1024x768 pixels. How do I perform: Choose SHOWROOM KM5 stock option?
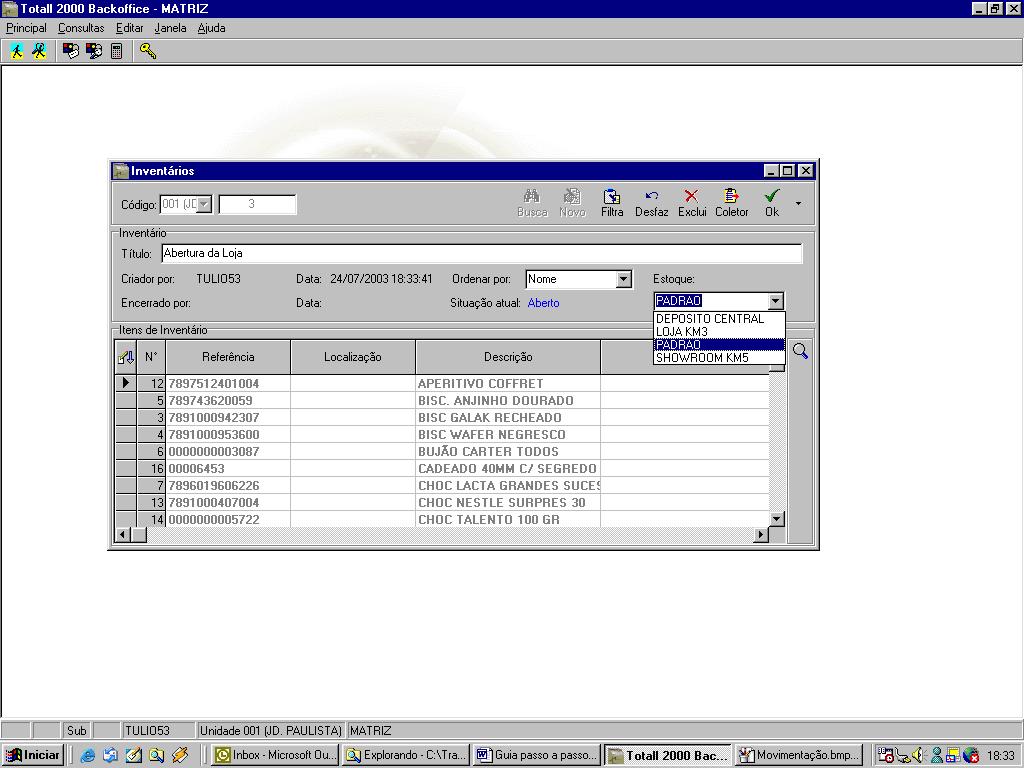click(702, 358)
